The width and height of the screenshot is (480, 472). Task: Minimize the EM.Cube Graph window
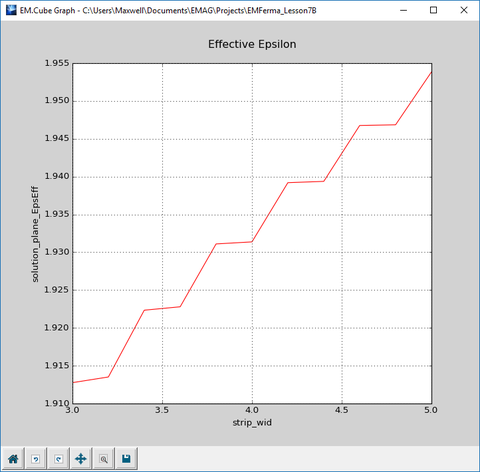coord(403,10)
